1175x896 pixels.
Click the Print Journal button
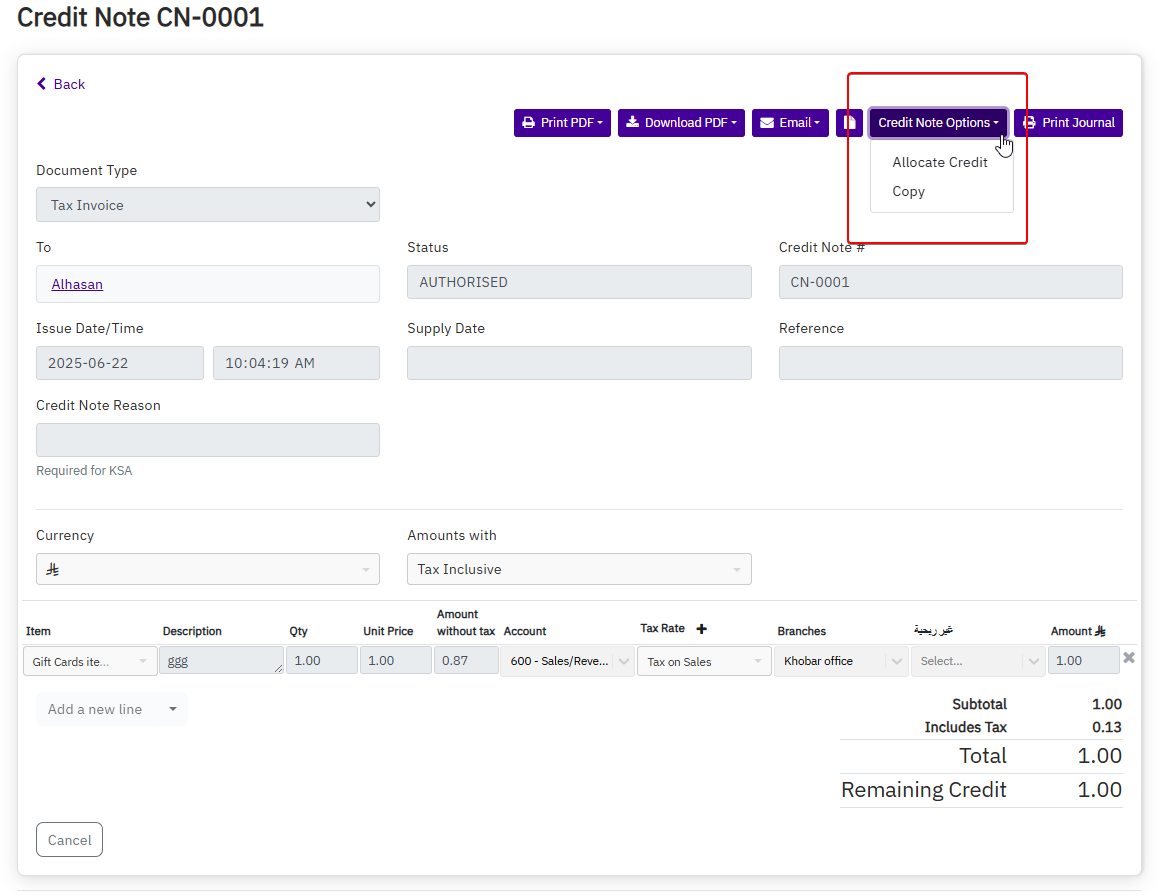coord(1068,123)
